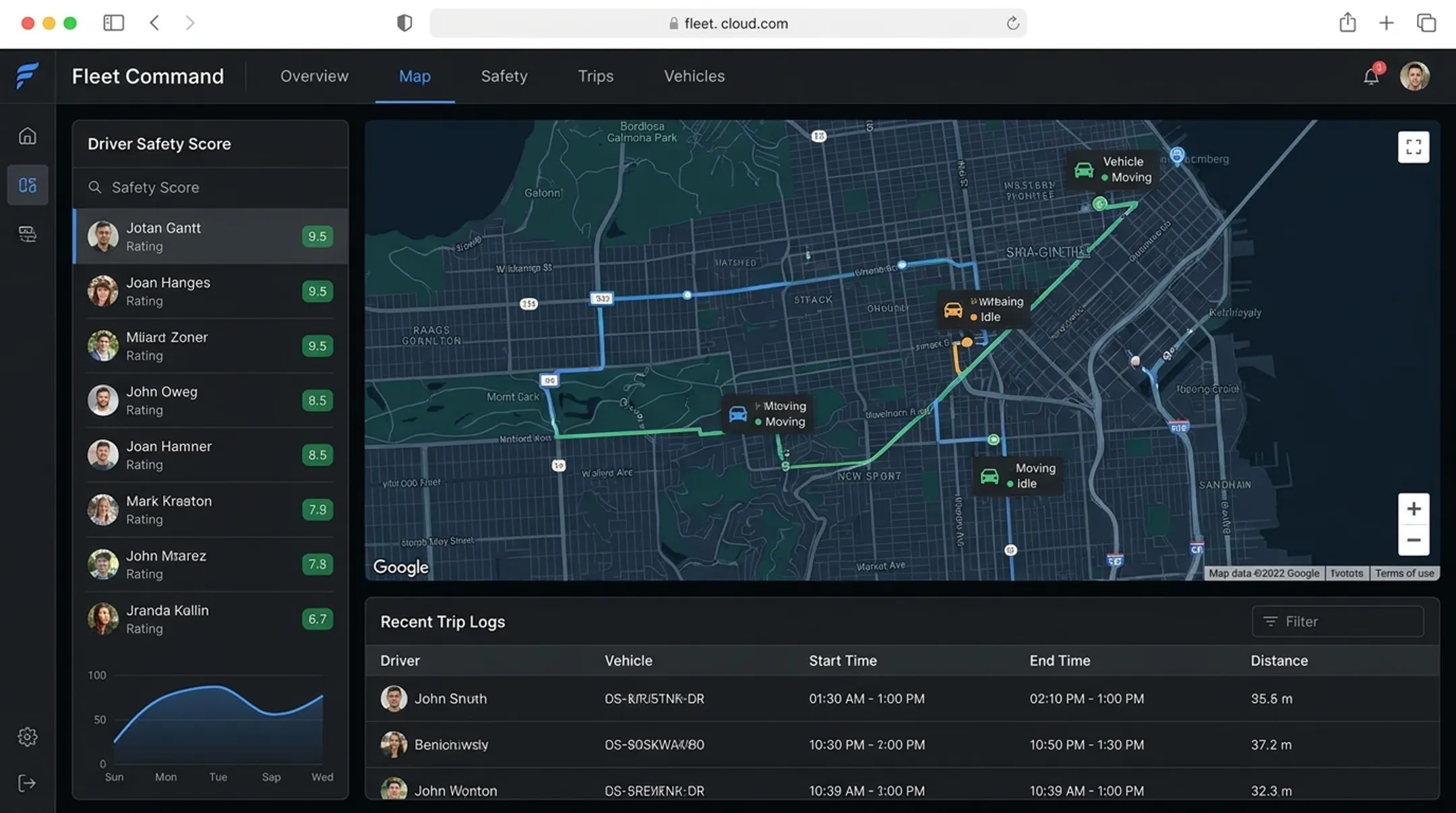Click the Filter field in Trip Logs
The height and width of the screenshot is (813, 1456).
pyautogui.click(x=1338, y=622)
